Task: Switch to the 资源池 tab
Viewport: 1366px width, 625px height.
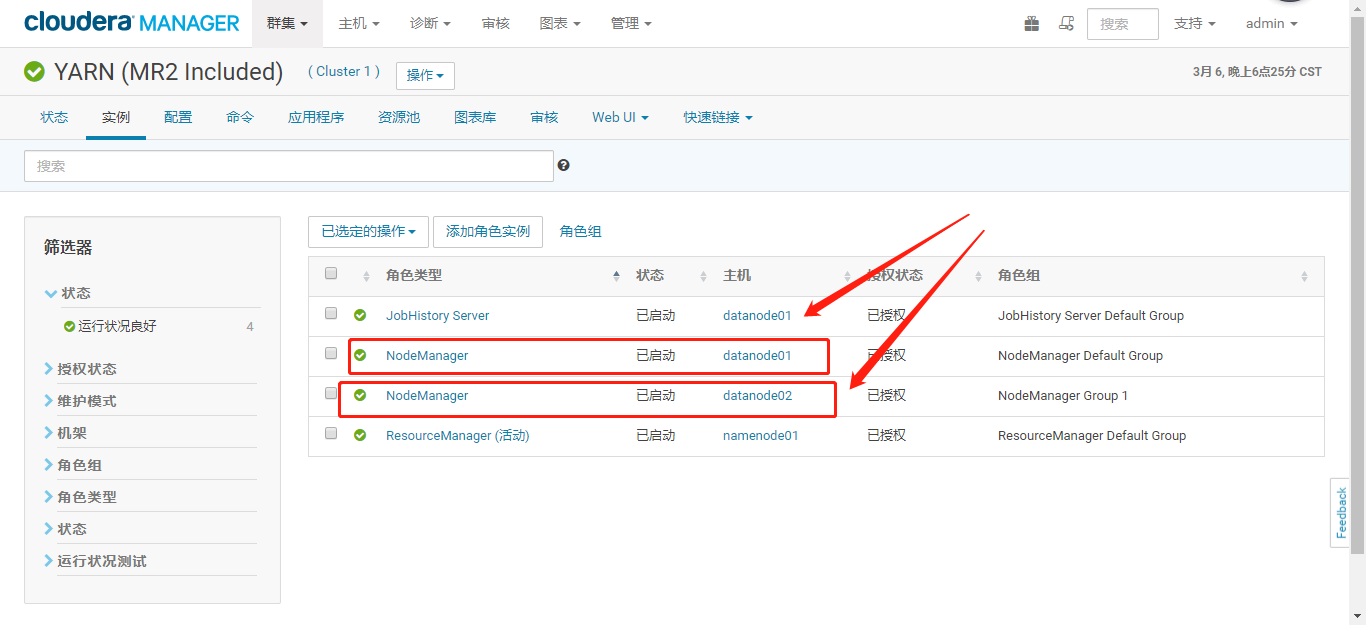Action: click(399, 117)
